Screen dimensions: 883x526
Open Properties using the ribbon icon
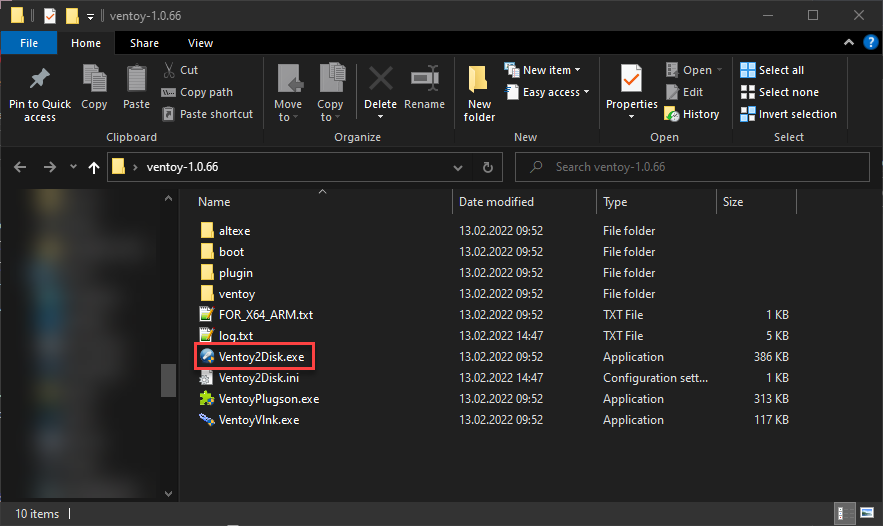631,79
